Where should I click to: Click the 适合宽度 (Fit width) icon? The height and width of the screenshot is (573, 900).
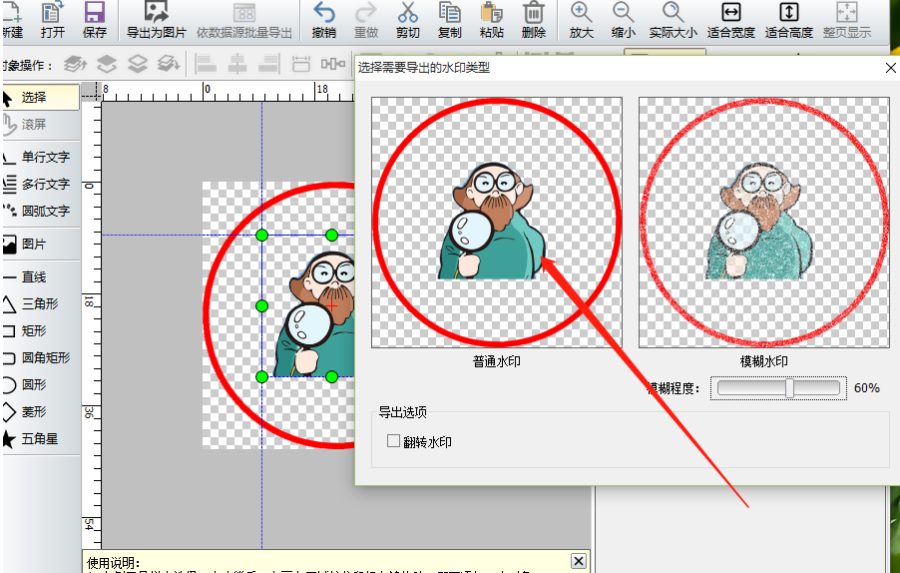[731, 13]
